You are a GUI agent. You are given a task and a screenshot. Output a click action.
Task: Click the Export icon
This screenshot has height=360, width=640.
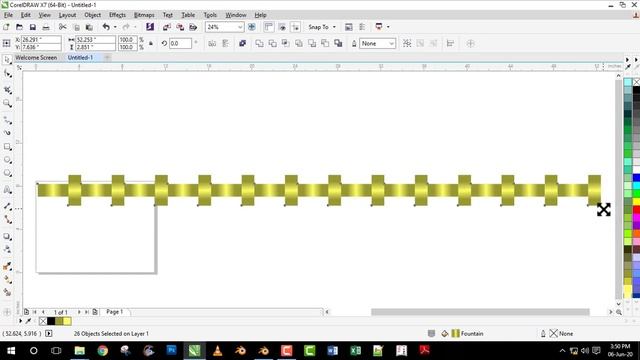coord(180,27)
